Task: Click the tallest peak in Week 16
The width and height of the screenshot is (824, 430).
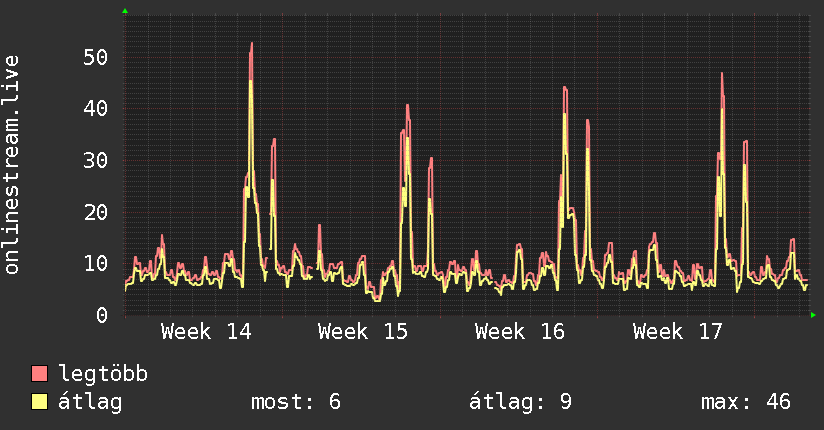Action: (x=565, y=88)
